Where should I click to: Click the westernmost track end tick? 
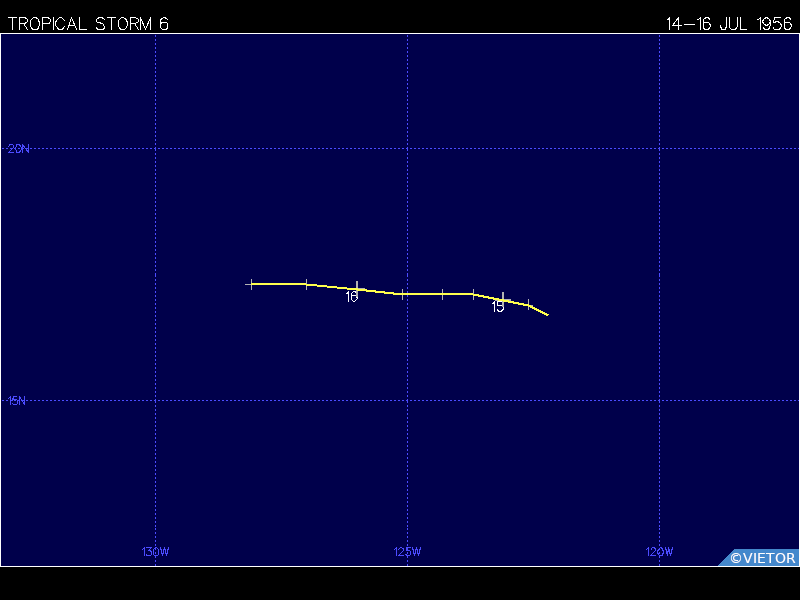coord(251,284)
